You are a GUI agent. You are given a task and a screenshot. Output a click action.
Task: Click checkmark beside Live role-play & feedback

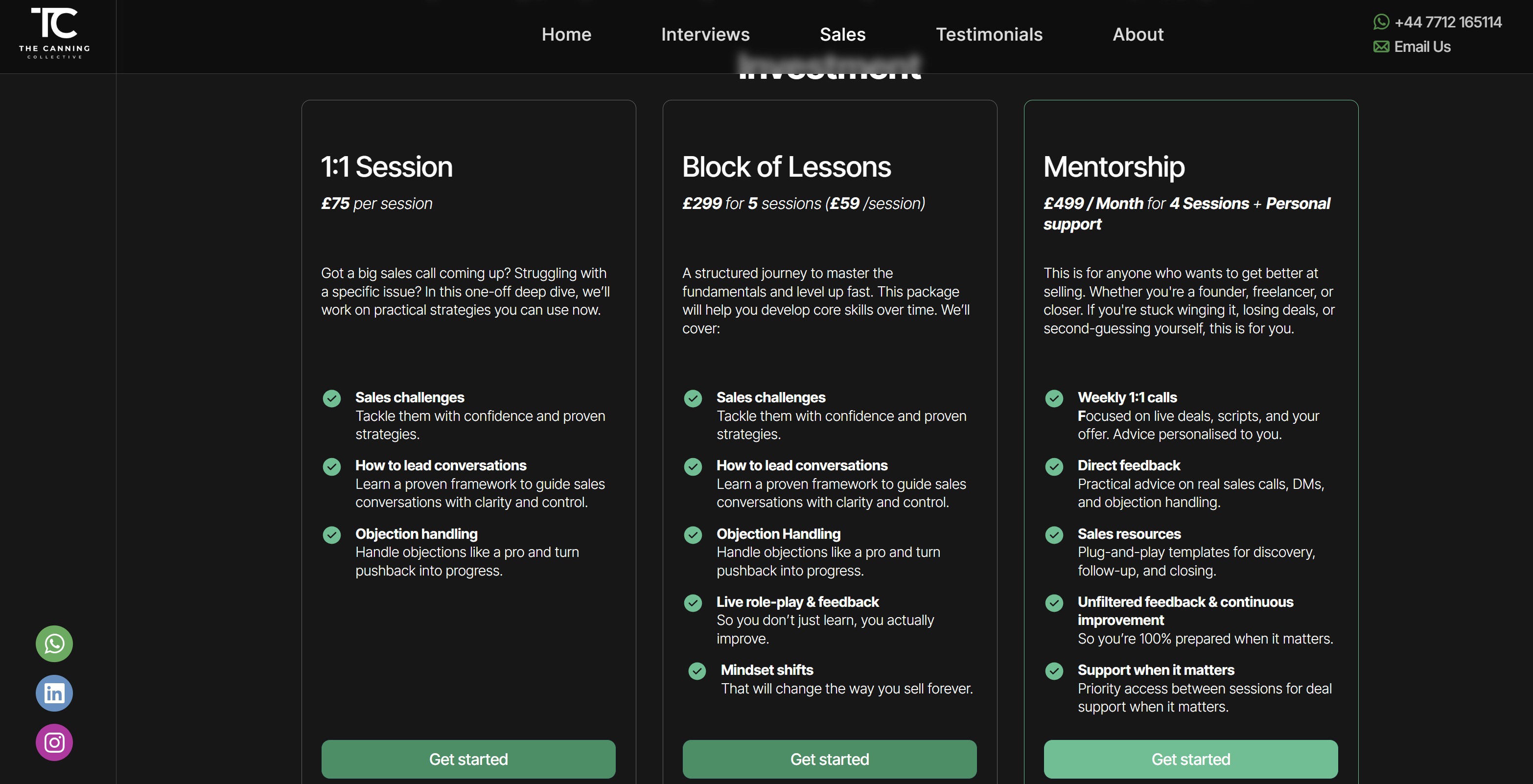(x=693, y=602)
